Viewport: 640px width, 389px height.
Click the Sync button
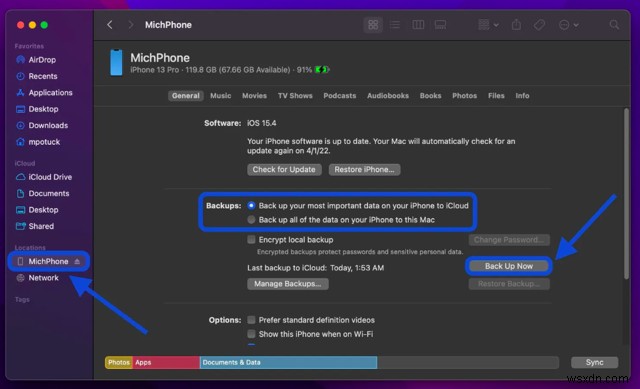tap(594, 362)
